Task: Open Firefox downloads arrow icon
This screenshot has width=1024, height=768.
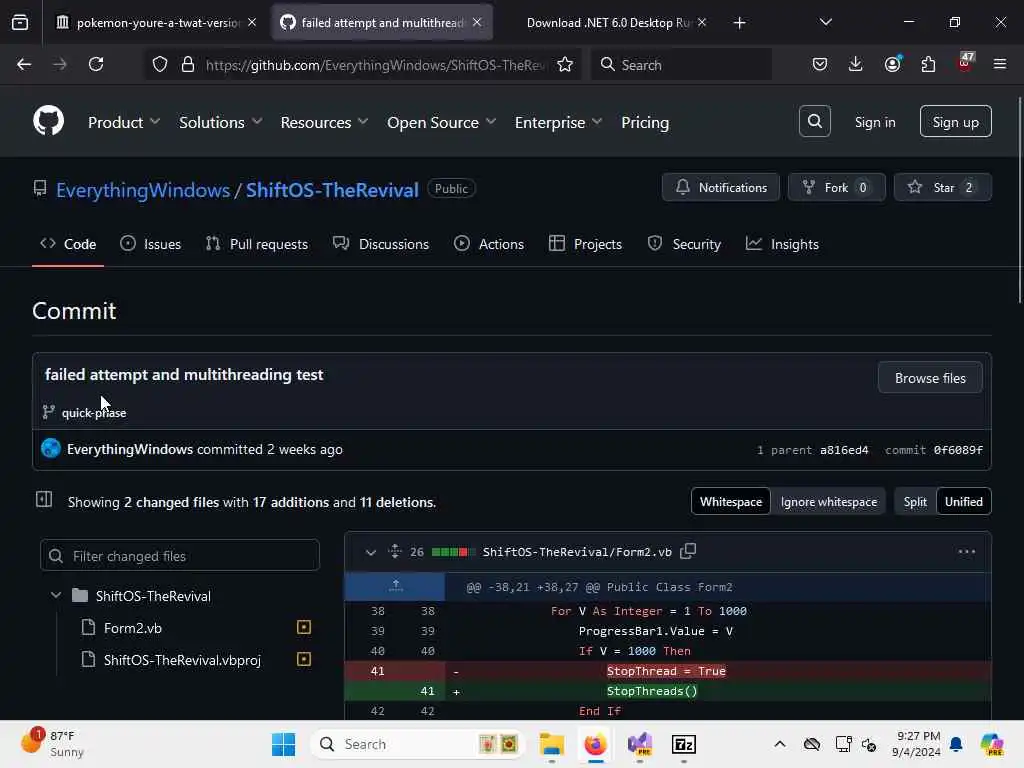Action: coord(856,65)
